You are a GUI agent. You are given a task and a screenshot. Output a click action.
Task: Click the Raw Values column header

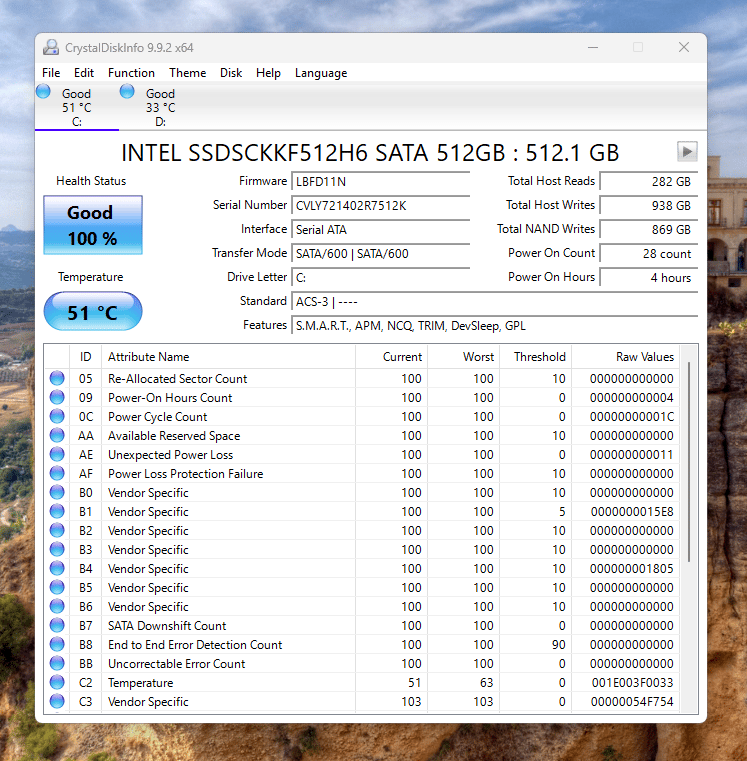coord(626,357)
